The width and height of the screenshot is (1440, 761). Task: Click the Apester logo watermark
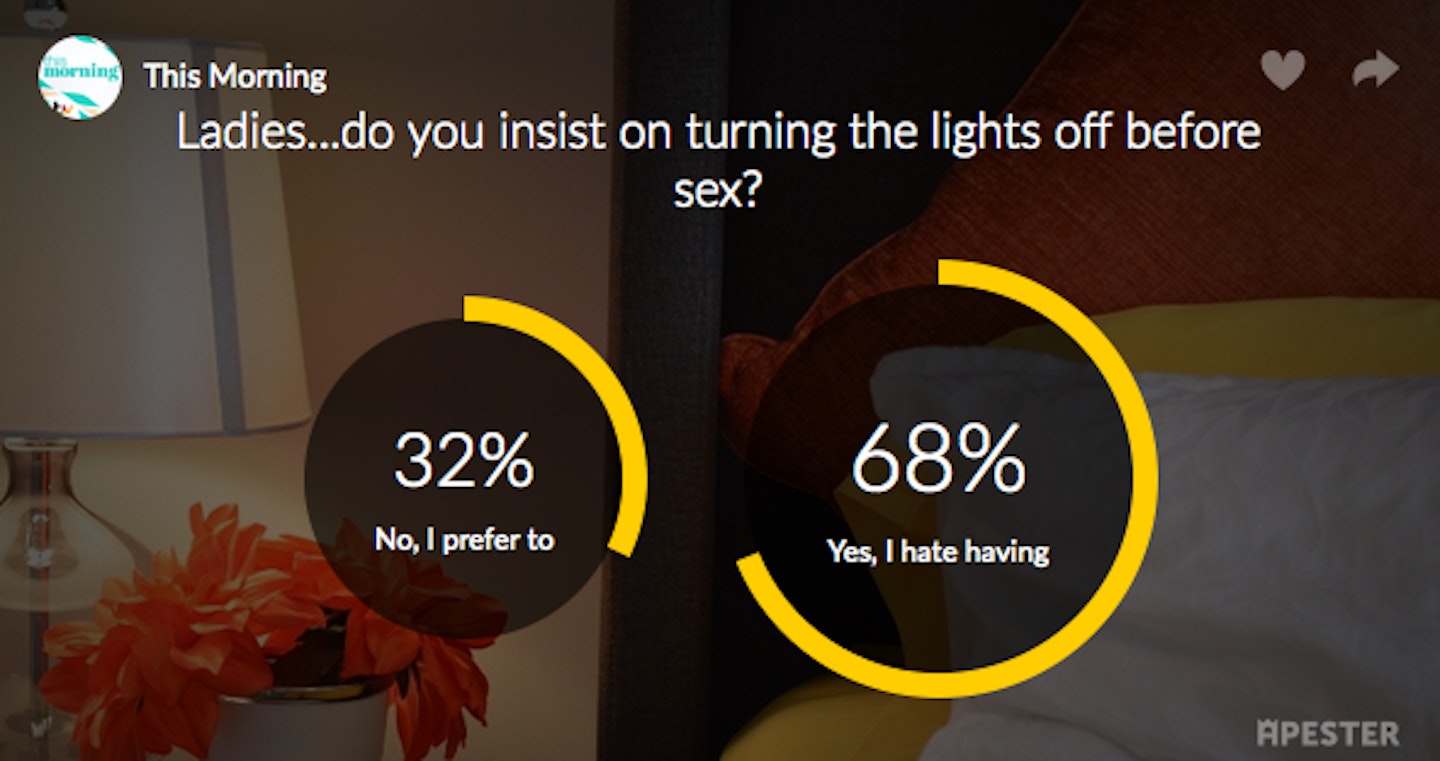pos(1327,733)
